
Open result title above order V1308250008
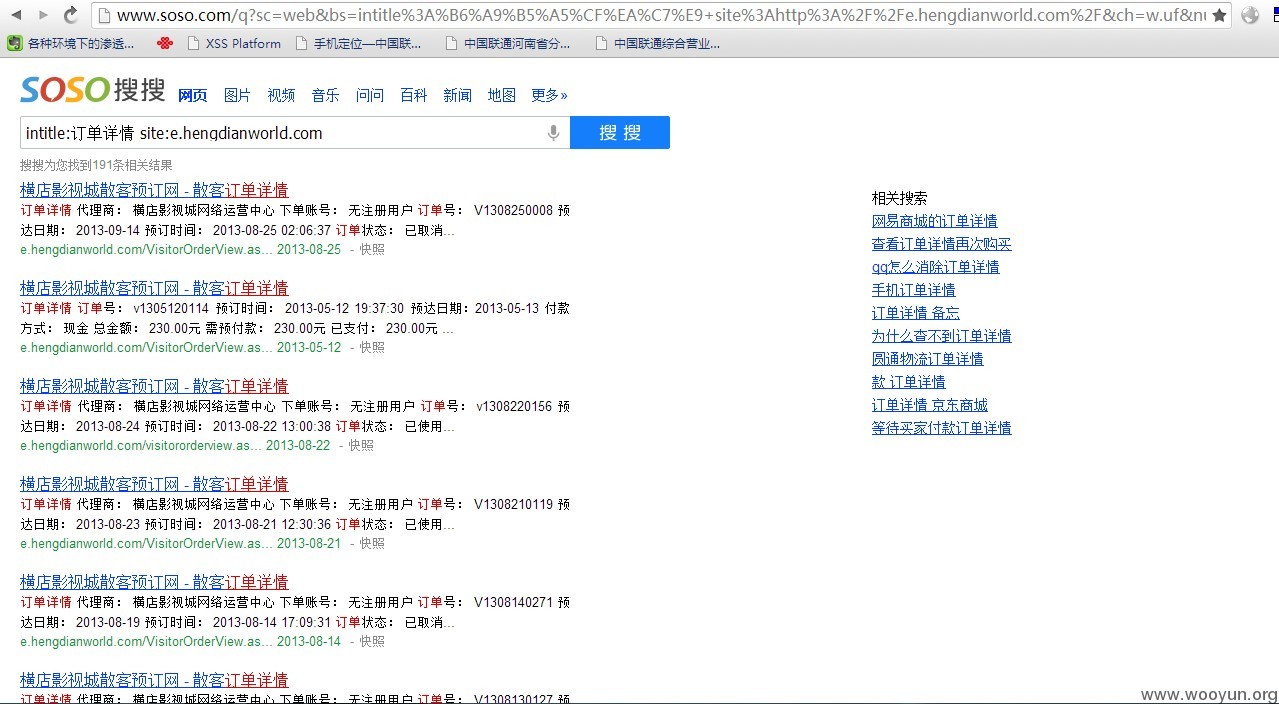coord(154,190)
